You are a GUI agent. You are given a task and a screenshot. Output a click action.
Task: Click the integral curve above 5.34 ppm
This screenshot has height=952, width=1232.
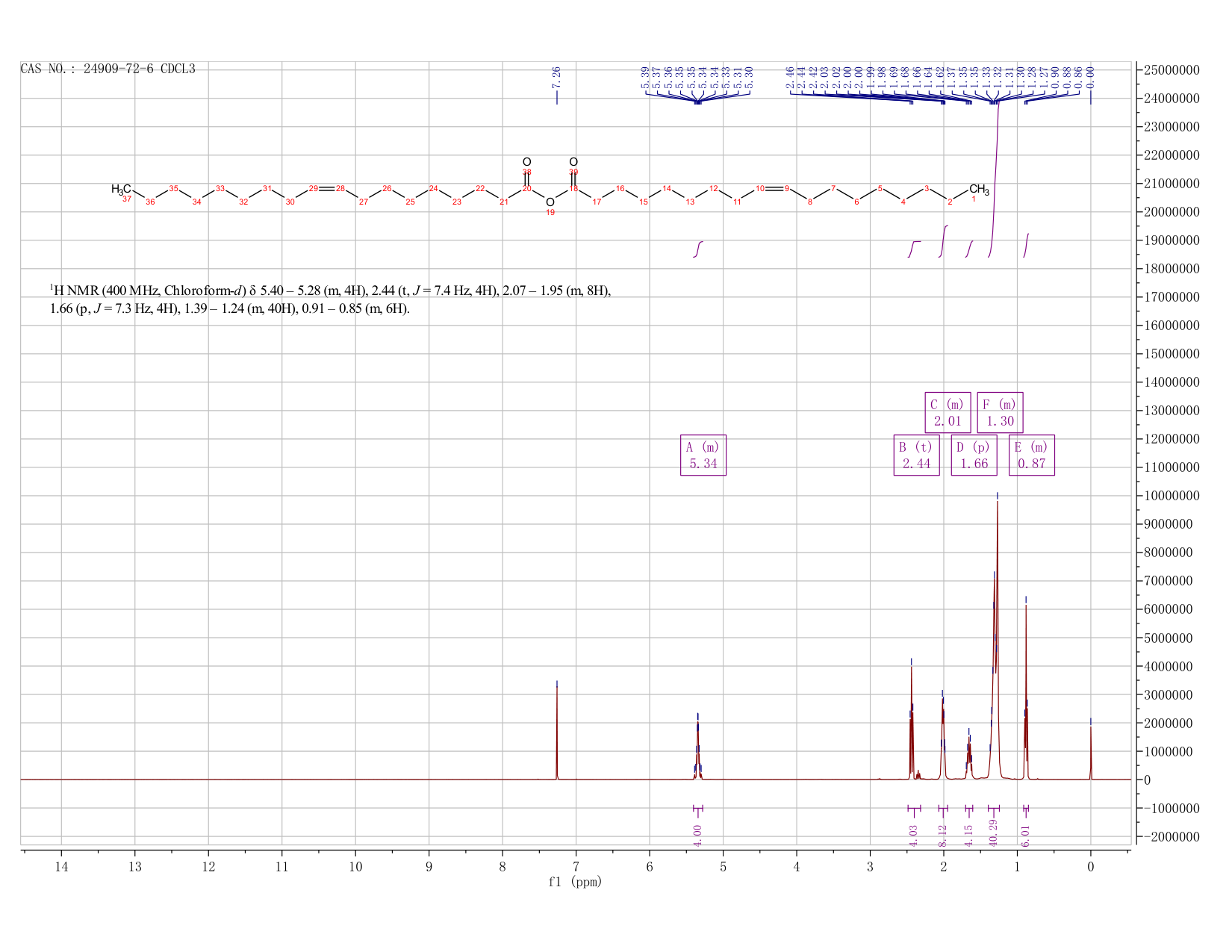tap(698, 249)
